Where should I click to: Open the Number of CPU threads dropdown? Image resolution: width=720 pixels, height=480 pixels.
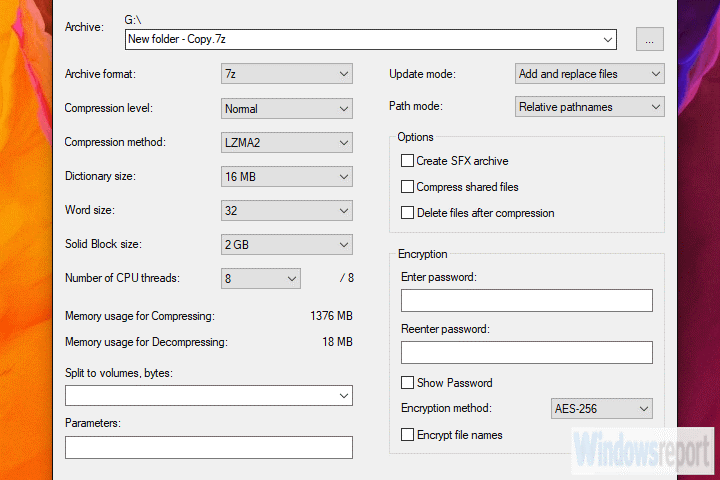[x=260, y=278]
